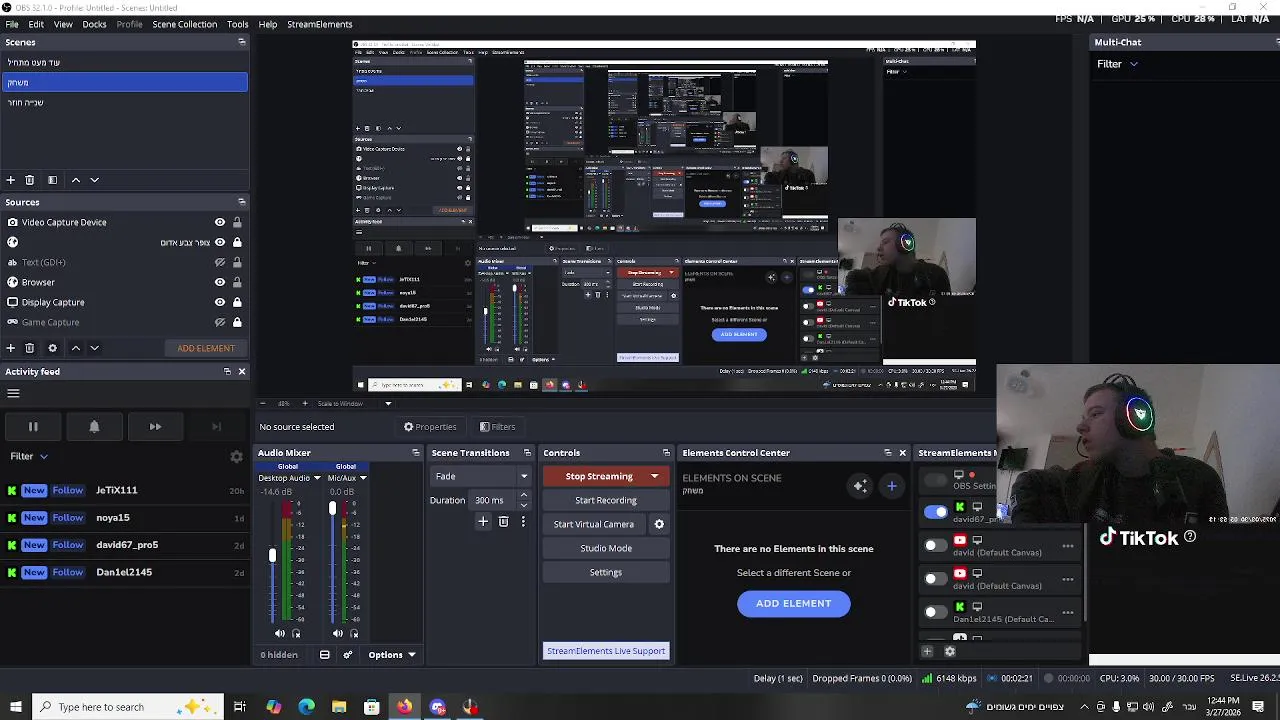Show the hidden Text (GDI+) source
This screenshot has height=720, width=1280.
coord(220,262)
